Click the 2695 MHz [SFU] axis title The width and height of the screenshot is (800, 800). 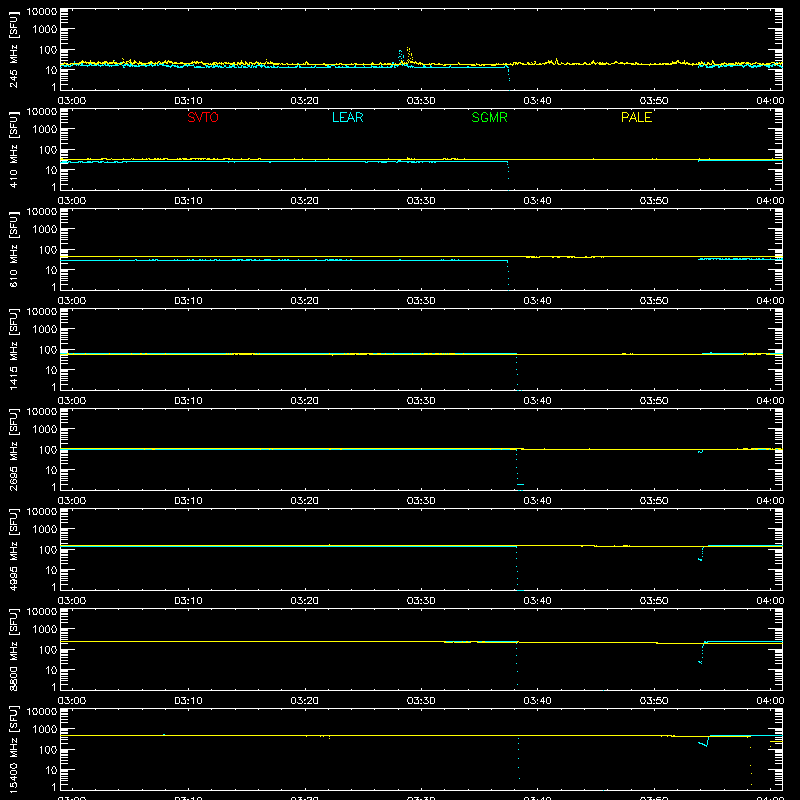point(14,449)
